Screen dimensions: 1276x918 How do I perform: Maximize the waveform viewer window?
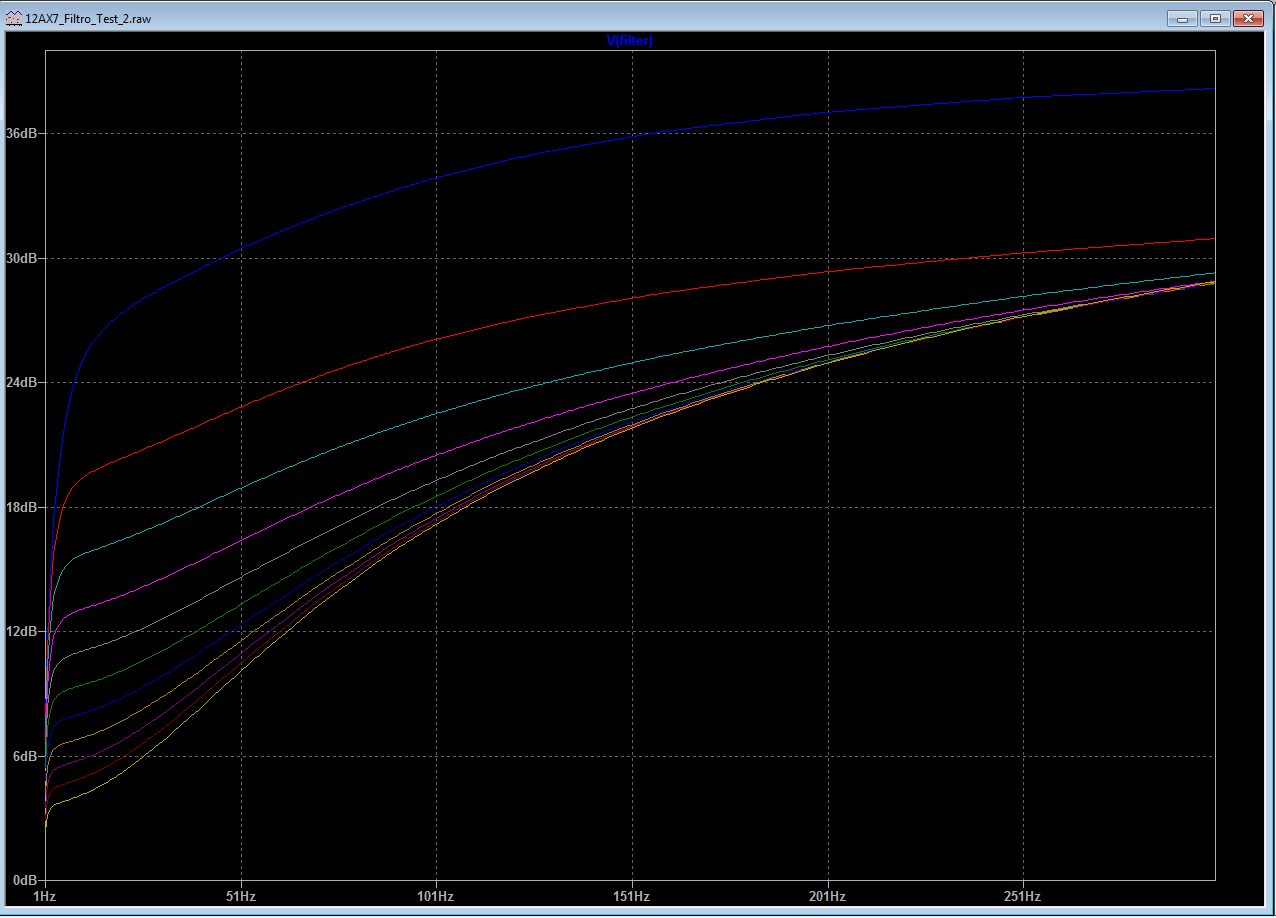click(x=1215, y=18)
